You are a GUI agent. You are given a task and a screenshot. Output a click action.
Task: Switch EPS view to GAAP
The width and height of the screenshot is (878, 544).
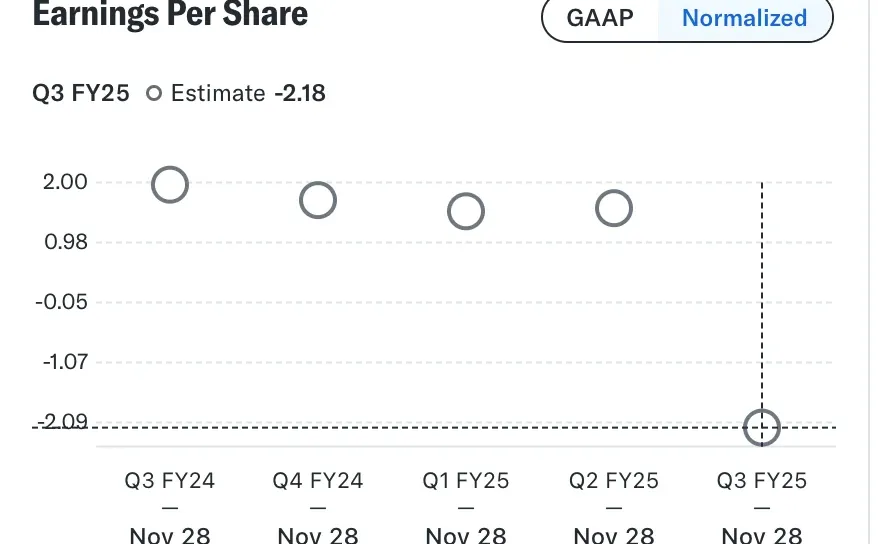tap(600, 18)
